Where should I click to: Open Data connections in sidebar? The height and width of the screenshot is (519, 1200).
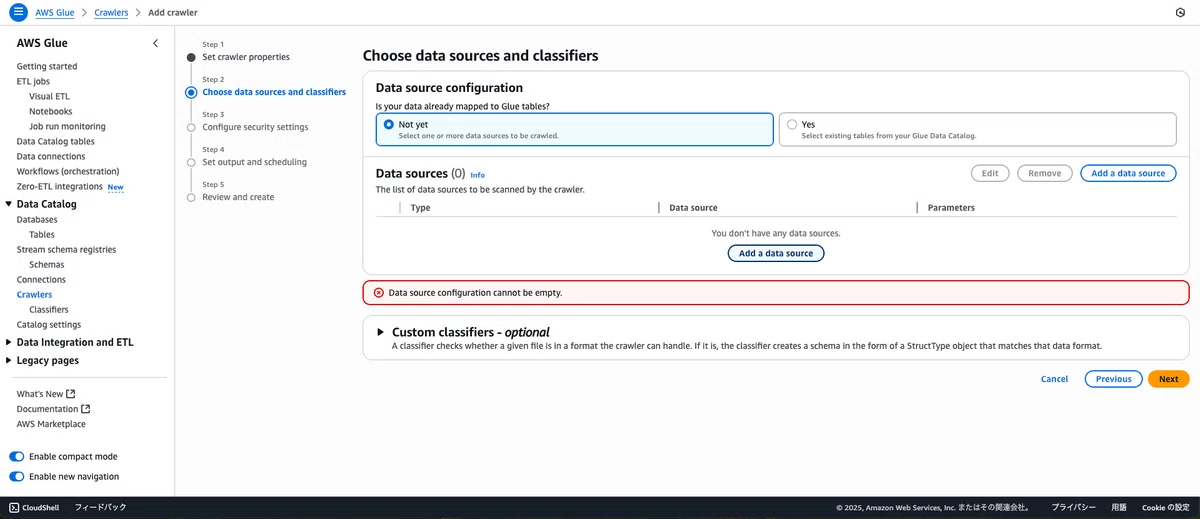[x=51, y=156]
